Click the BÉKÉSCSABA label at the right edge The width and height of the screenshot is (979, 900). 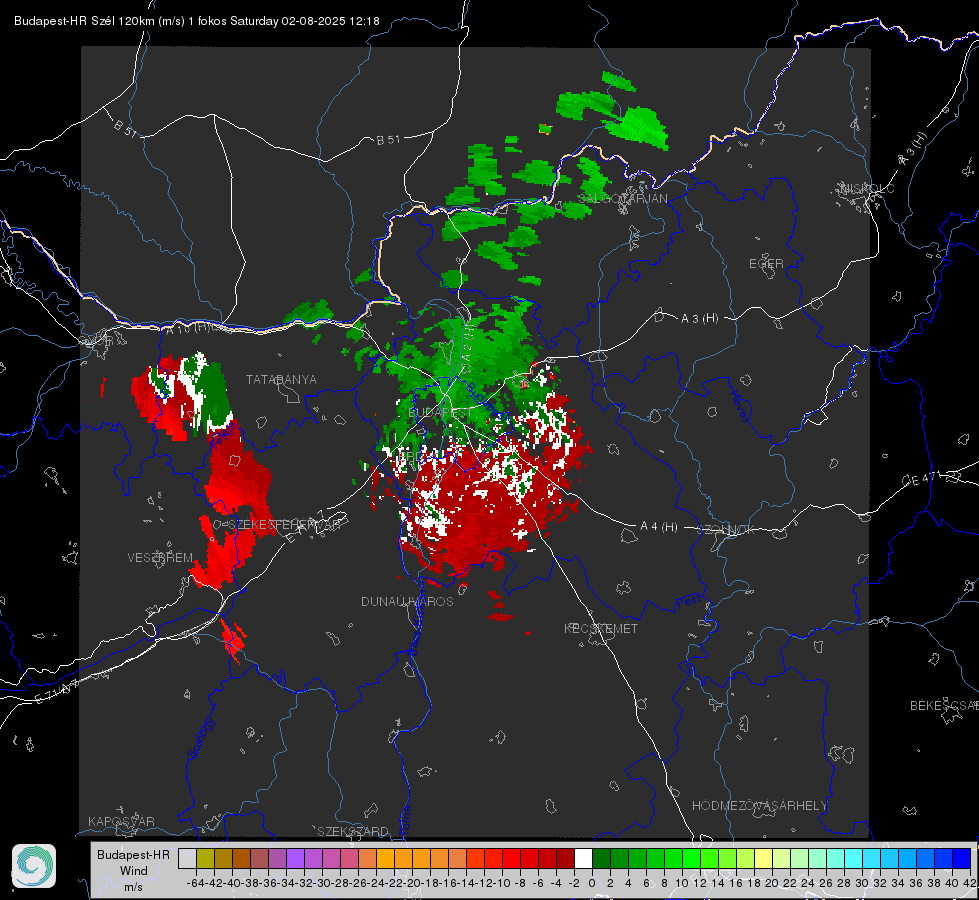(944, 705)
